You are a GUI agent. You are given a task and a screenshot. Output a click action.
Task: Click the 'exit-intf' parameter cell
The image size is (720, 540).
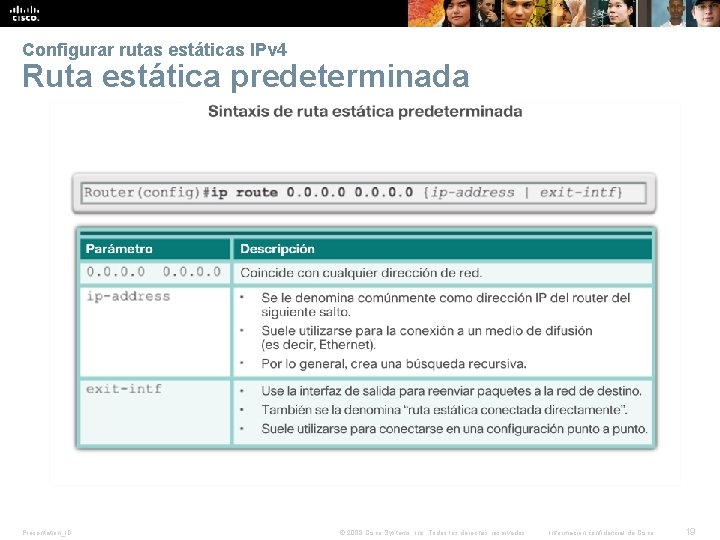click(155, 412)
